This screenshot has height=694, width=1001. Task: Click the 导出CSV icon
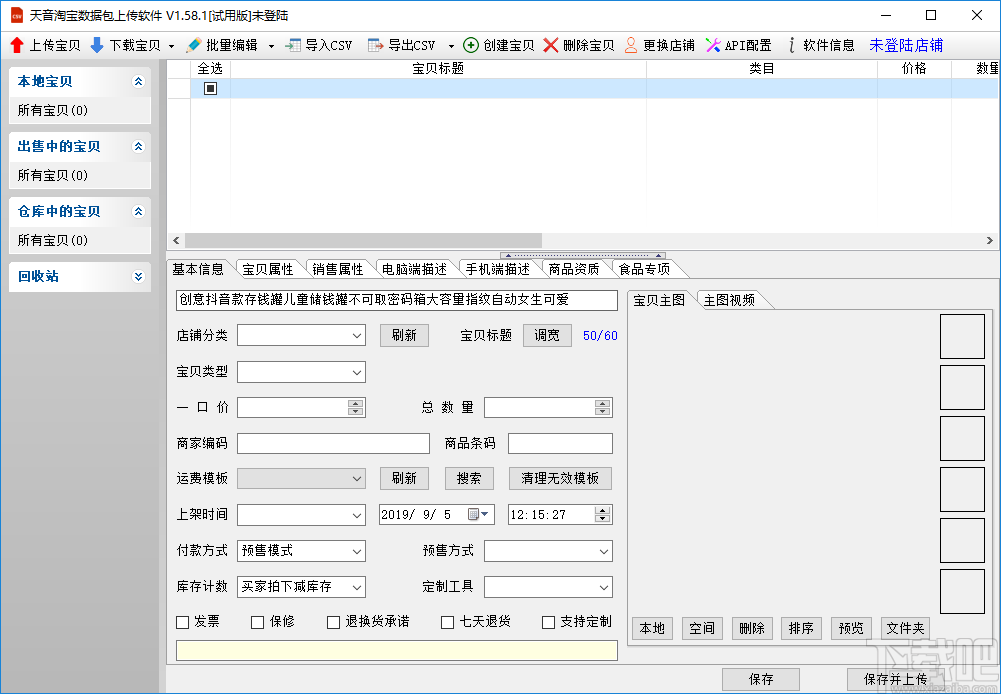(375, 45)
